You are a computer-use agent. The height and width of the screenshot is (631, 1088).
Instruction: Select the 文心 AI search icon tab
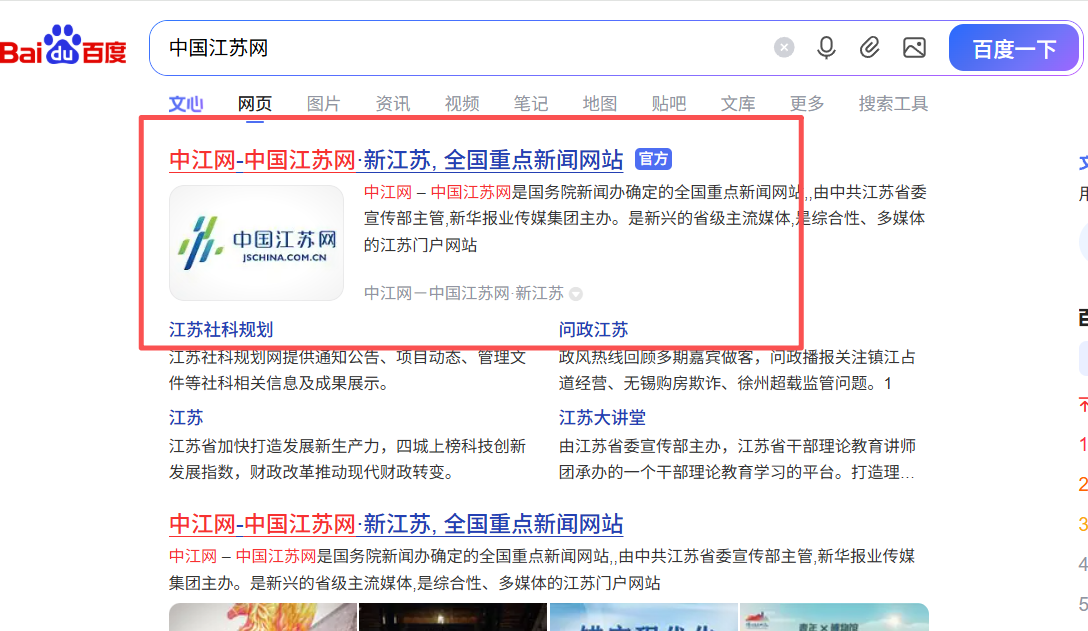186,102
